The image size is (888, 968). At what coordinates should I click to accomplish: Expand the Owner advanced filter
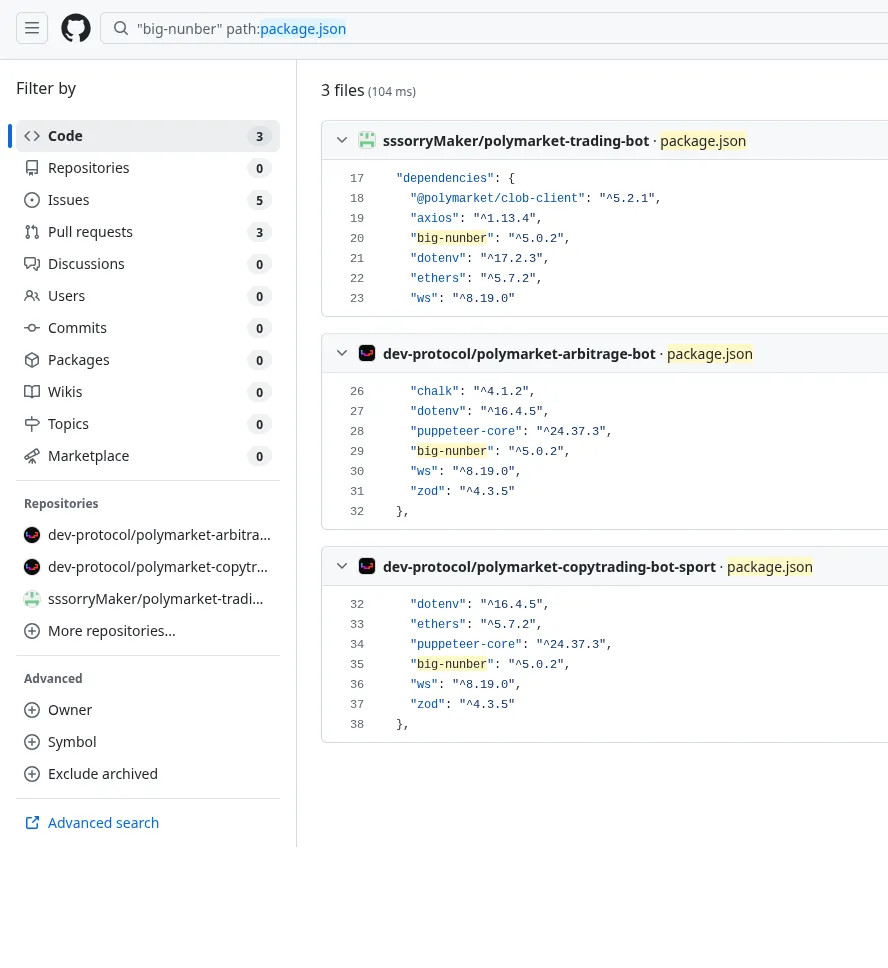[x=32, y=710]
